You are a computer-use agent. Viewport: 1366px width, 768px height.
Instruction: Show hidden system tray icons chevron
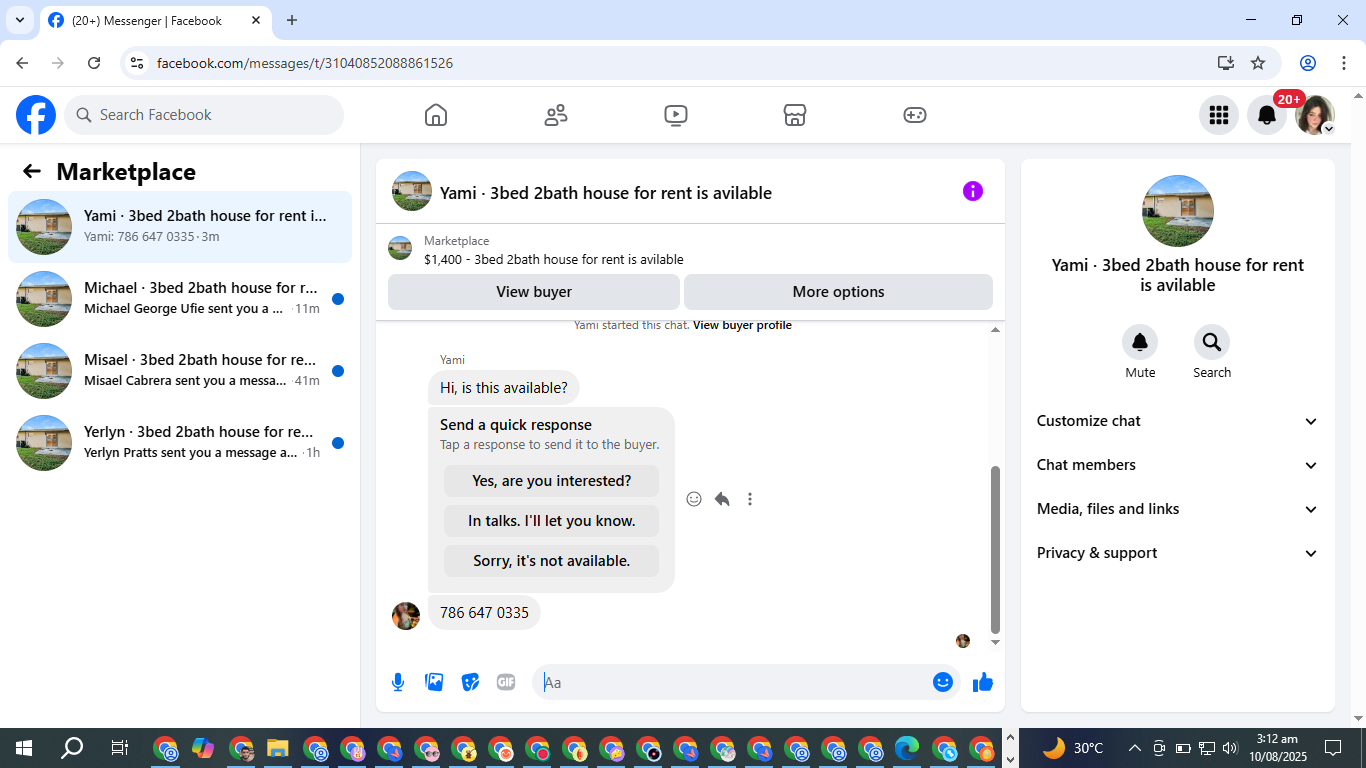[1135, 748]
